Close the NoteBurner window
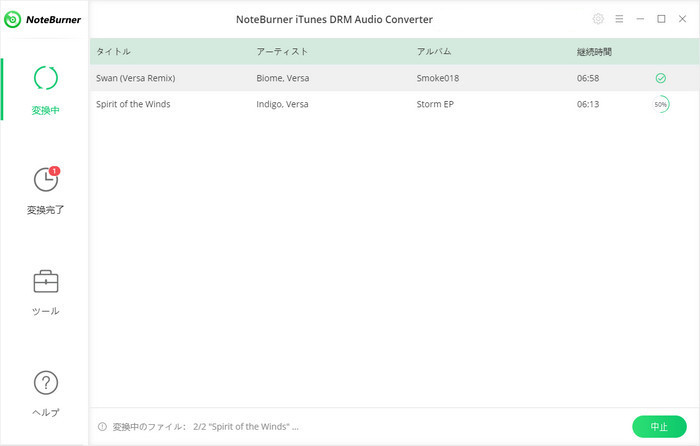700x446 pixels. (x=682, y=19)
